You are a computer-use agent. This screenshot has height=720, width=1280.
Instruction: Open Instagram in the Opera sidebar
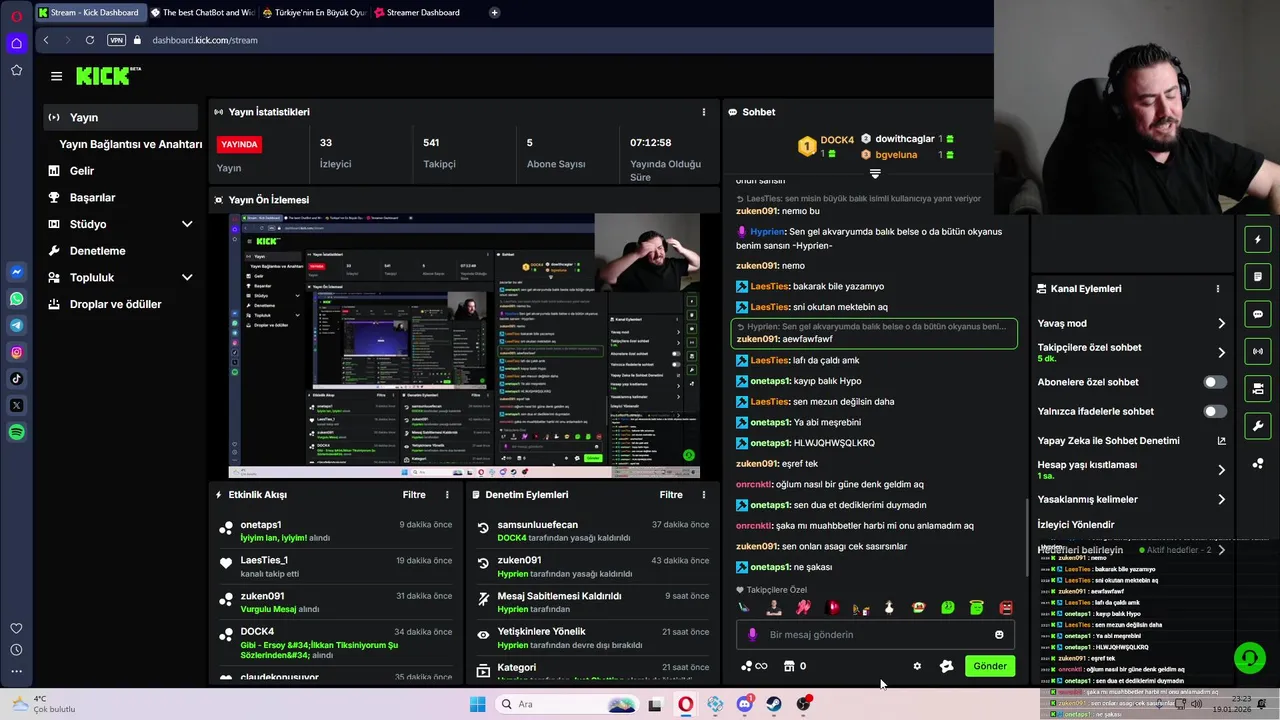coord(16,352)
